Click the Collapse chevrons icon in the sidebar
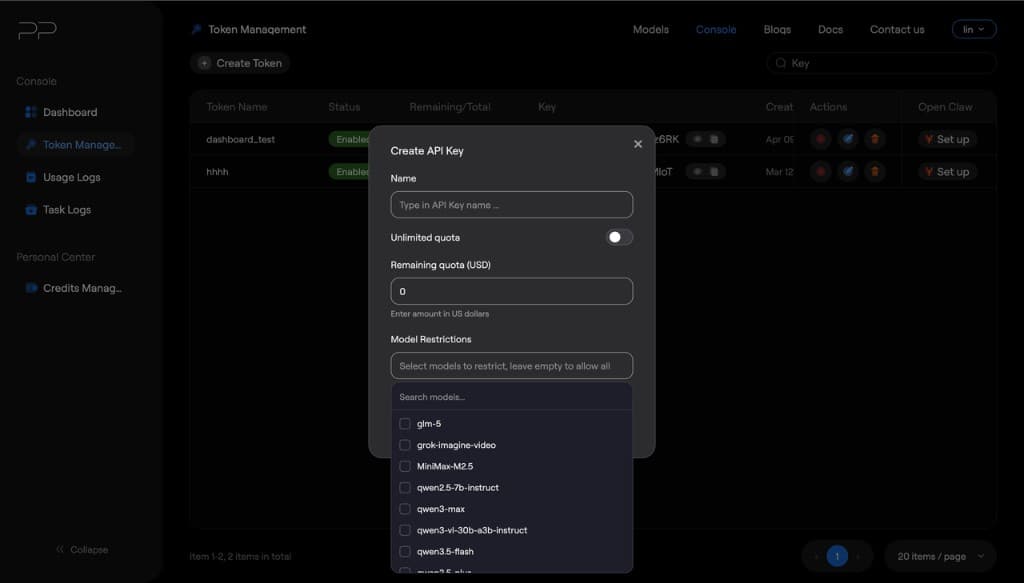The image size is (1024, 583). pyautogui.click(x=60, y=550)
